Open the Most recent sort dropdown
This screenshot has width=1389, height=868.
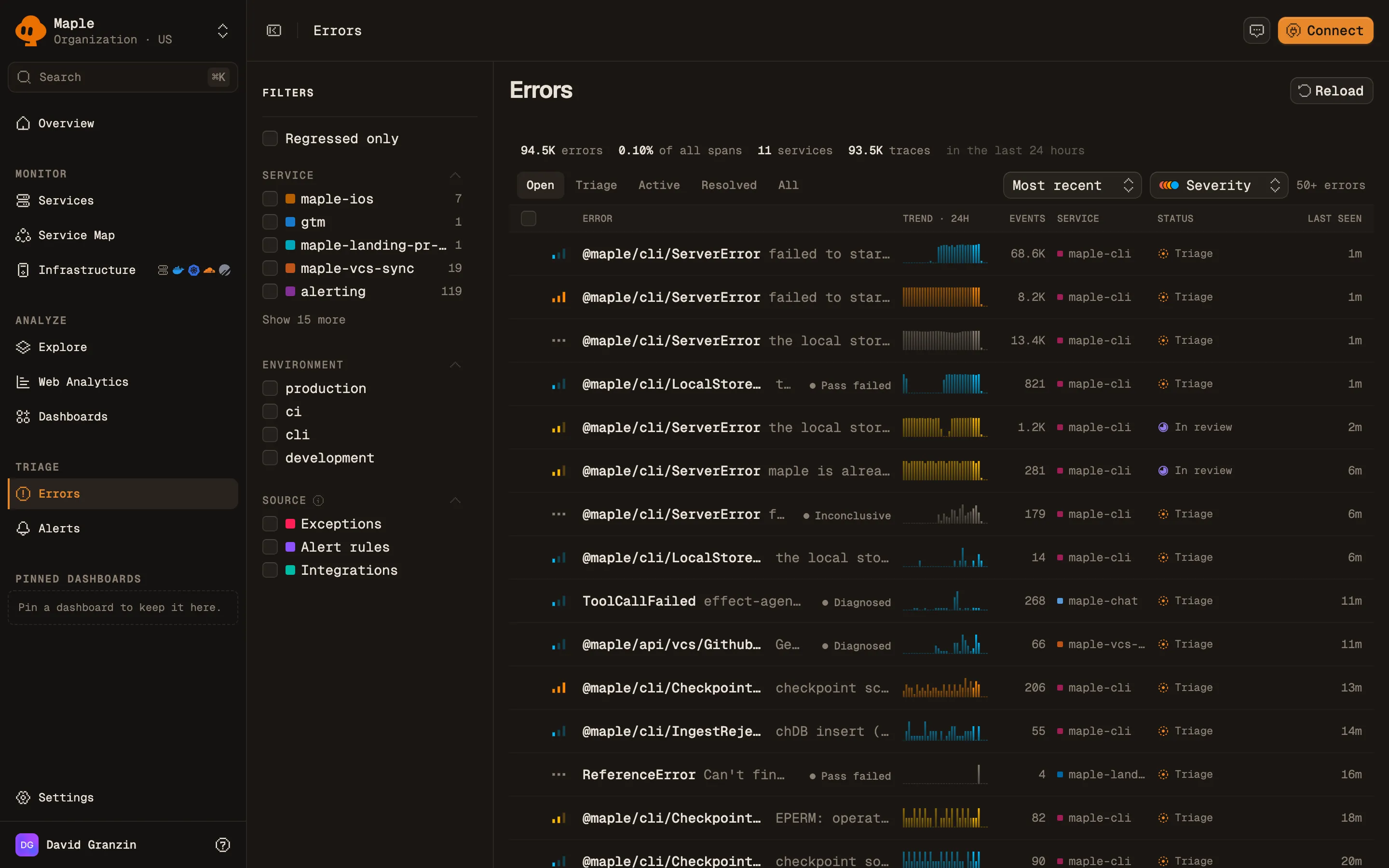(x=1072, y=185)
